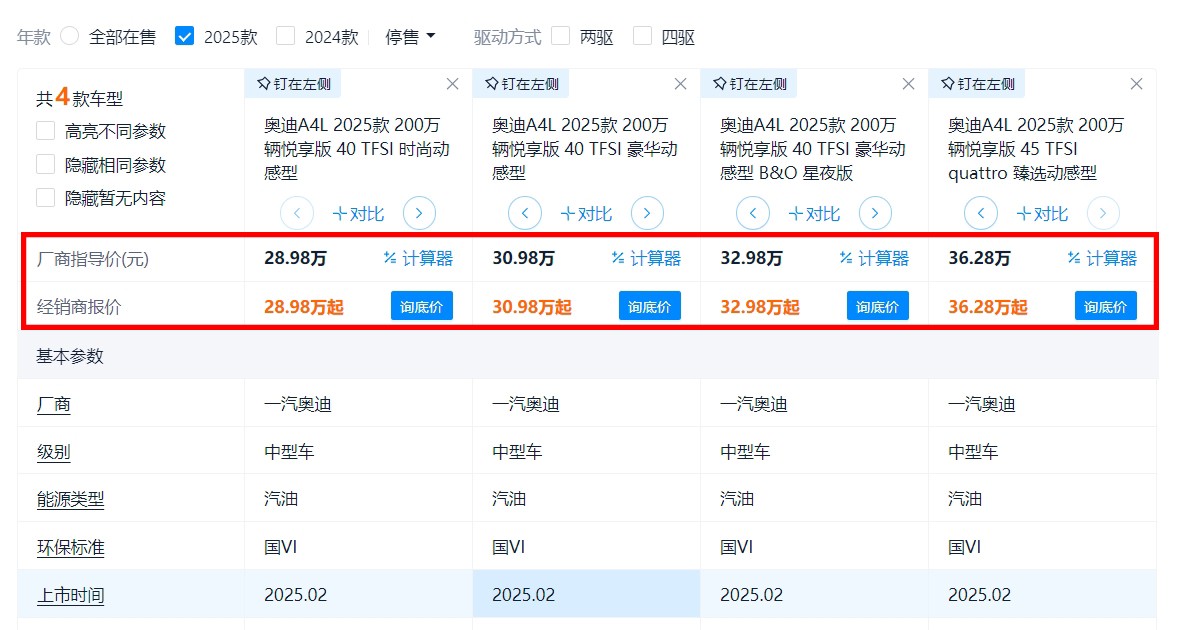
Task: Enable 高亮不同参数 checkbox
Action: pyautogui.click(x=46, y=131)
